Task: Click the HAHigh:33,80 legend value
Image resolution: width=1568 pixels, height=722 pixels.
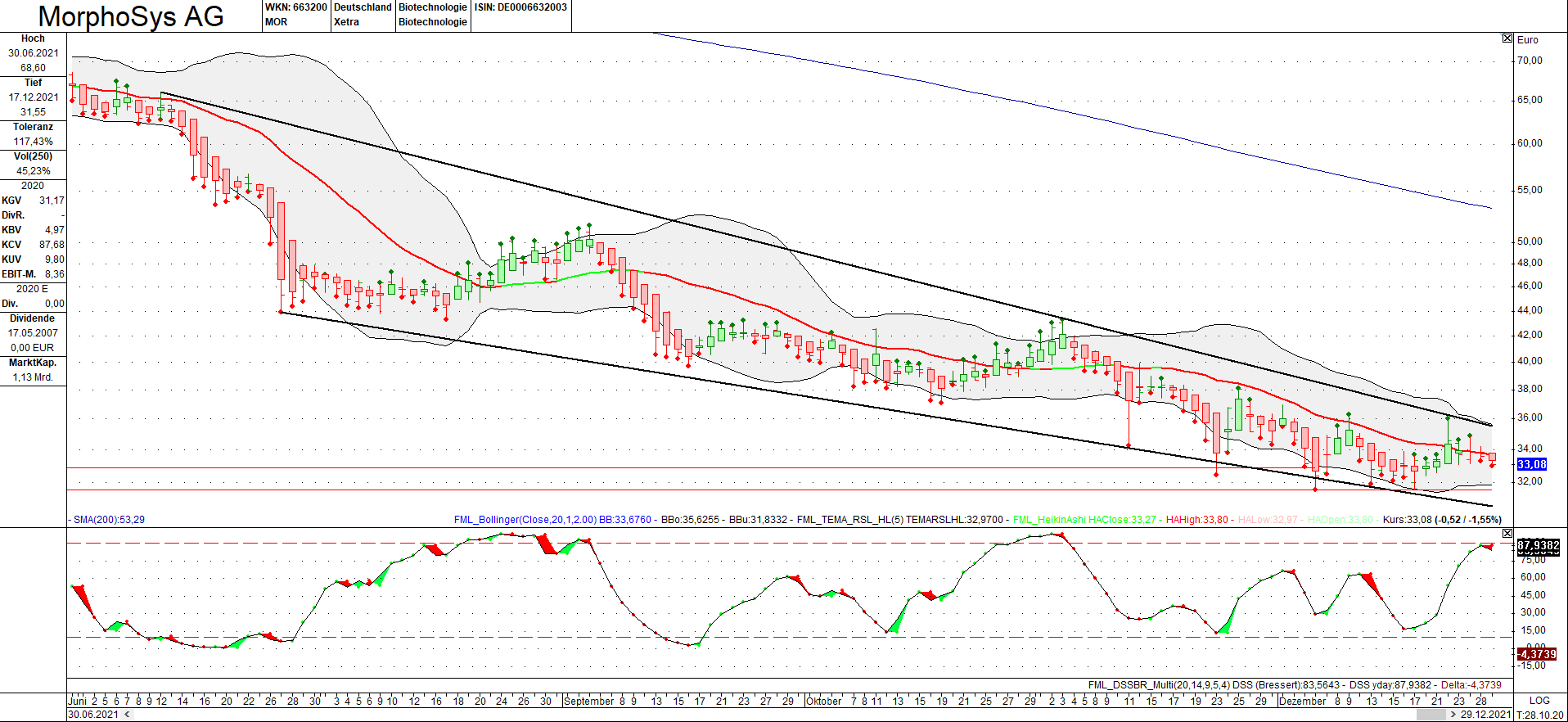Action: pos(1196,520)
